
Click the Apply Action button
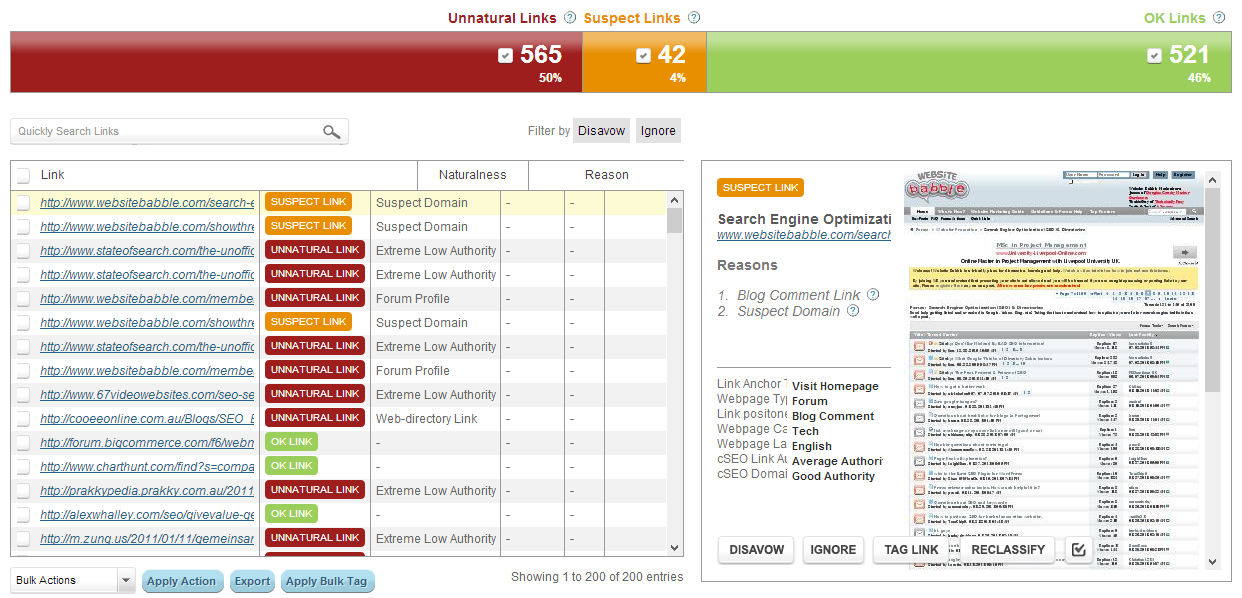(182, 581)
